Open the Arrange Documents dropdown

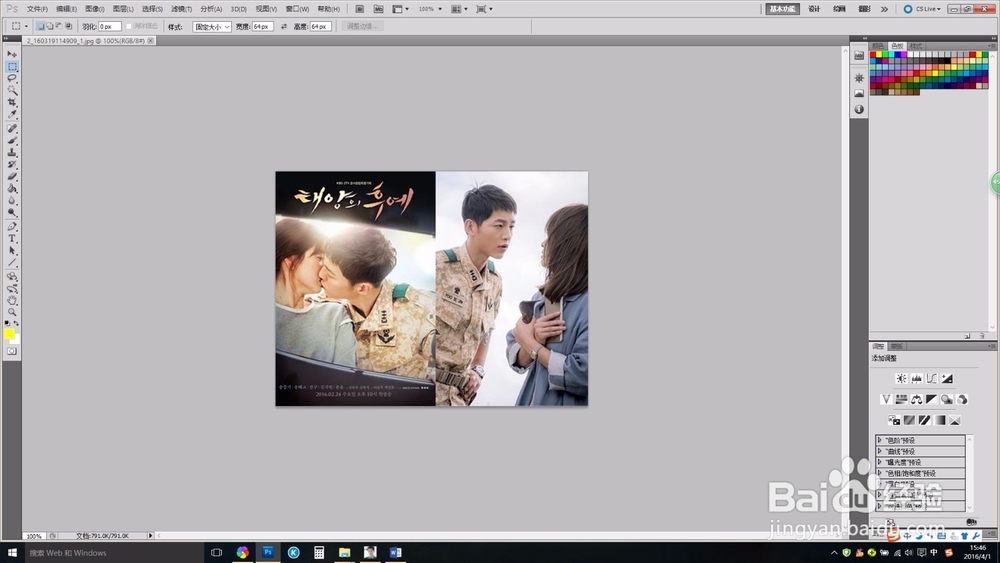[x=459, y=9]
